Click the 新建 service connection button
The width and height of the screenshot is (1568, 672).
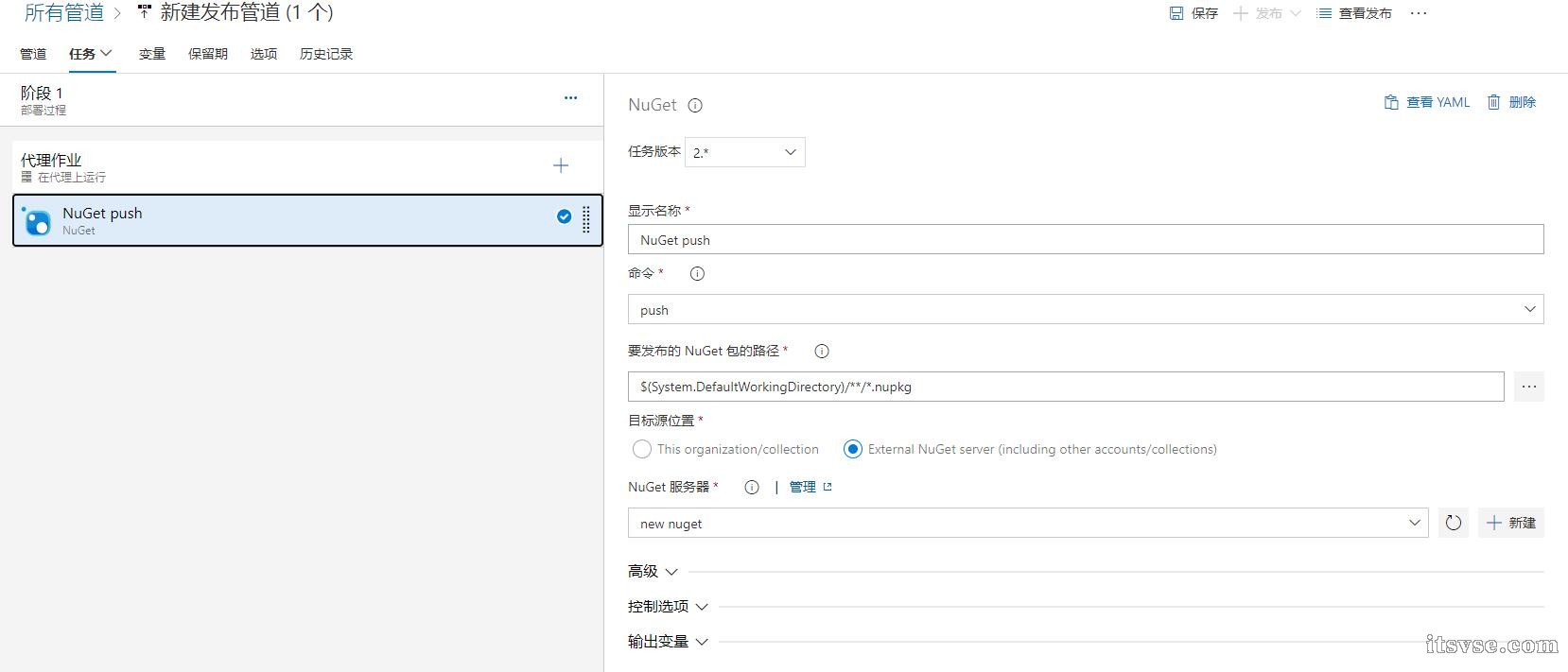(x=1511, y=523)
